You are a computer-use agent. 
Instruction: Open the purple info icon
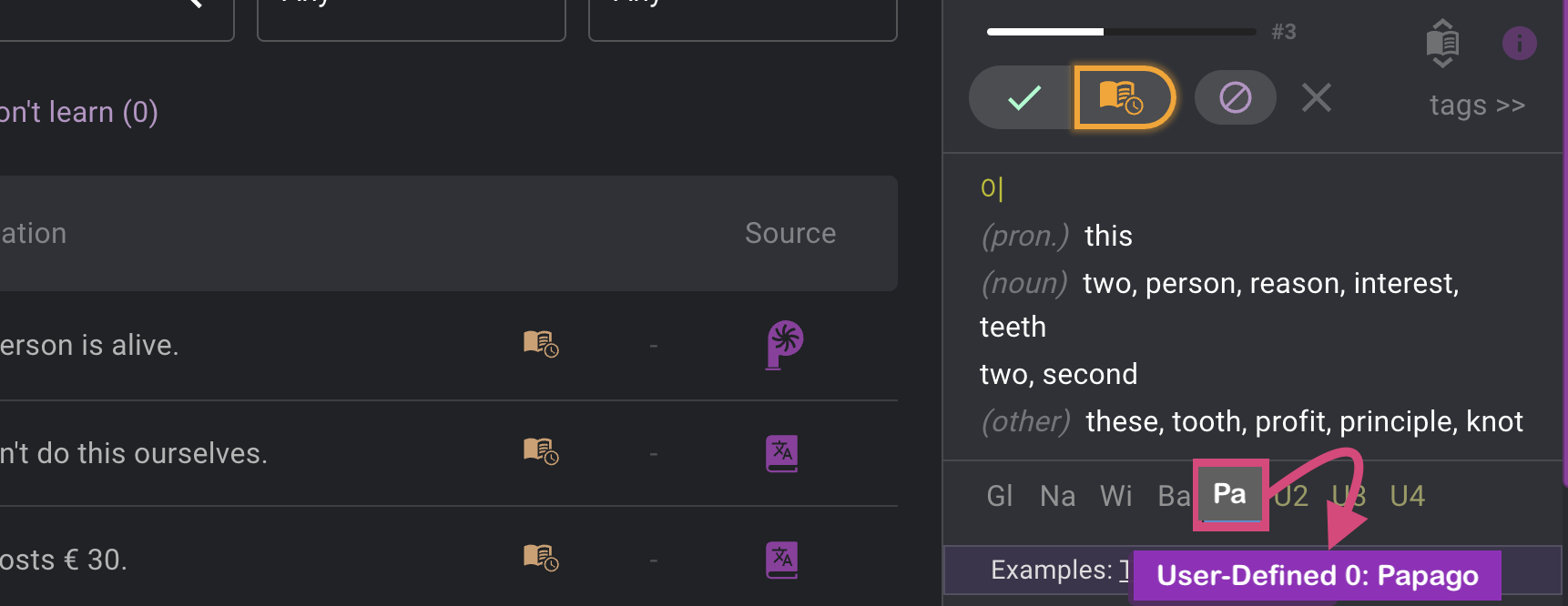coord(1519,43)
